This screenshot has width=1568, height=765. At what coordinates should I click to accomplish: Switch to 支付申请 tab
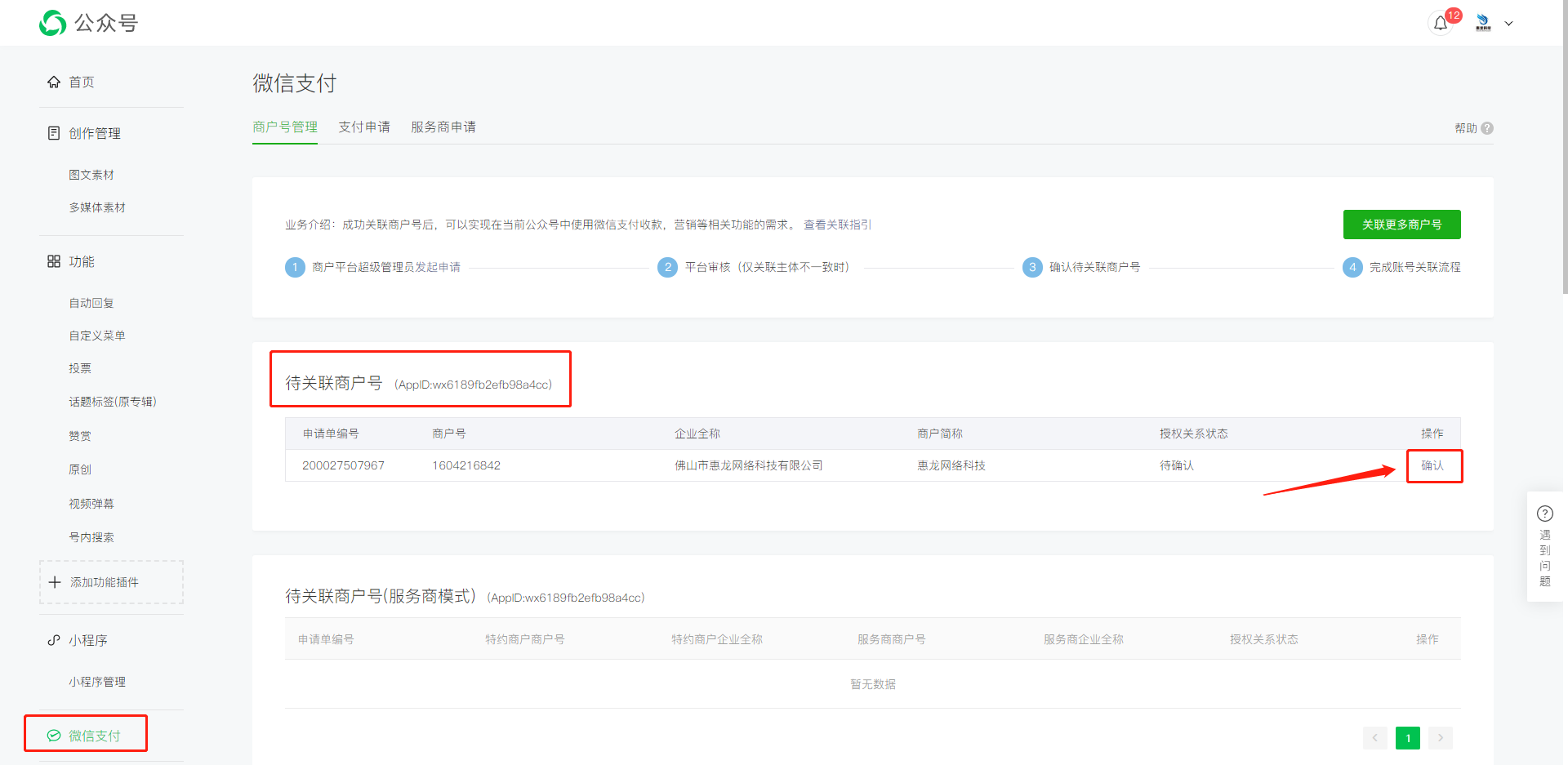[364, 127]
